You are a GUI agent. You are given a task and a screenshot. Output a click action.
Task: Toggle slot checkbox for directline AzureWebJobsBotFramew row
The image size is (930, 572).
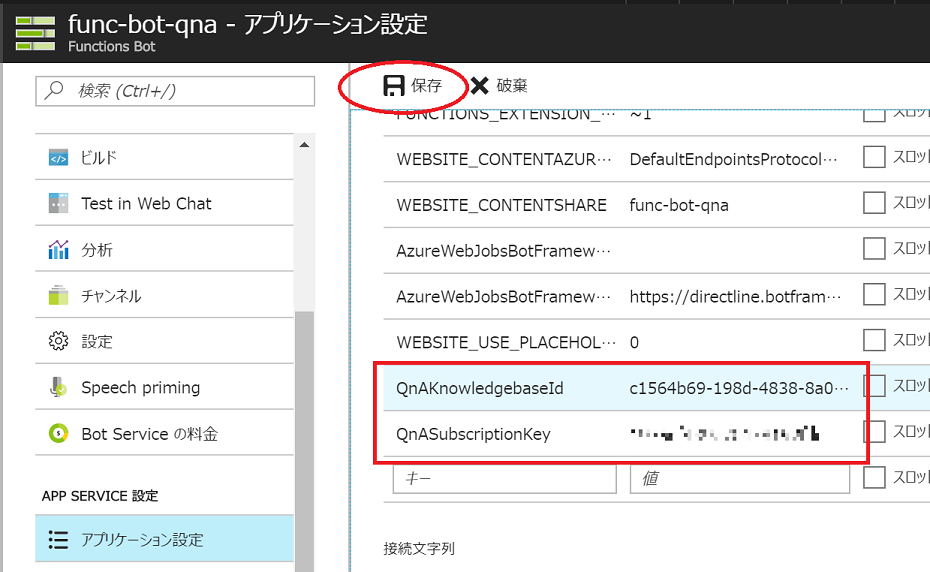click(x=874, y=294)
